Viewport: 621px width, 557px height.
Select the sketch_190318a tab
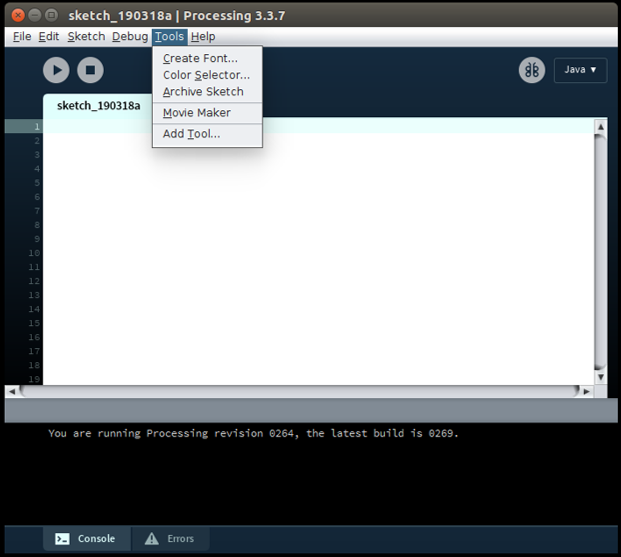tap(98, 105)
